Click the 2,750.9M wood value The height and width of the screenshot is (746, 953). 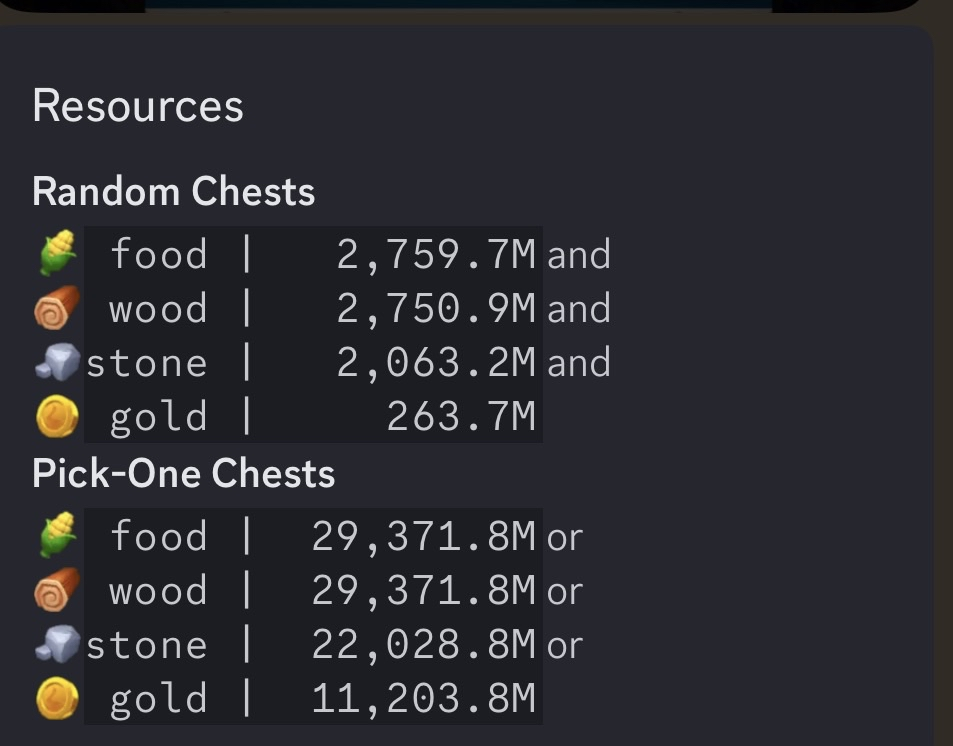(x=436, y=308)
